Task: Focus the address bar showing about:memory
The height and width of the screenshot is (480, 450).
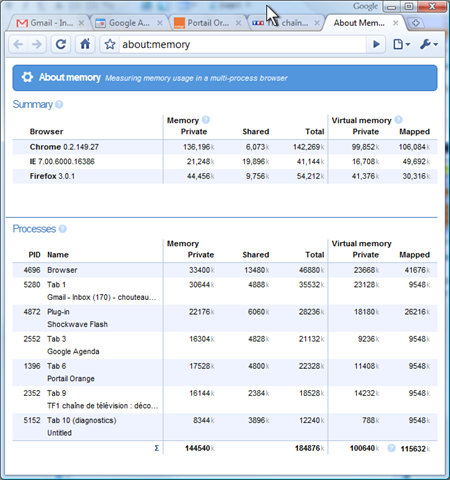Action: (243, 44)
